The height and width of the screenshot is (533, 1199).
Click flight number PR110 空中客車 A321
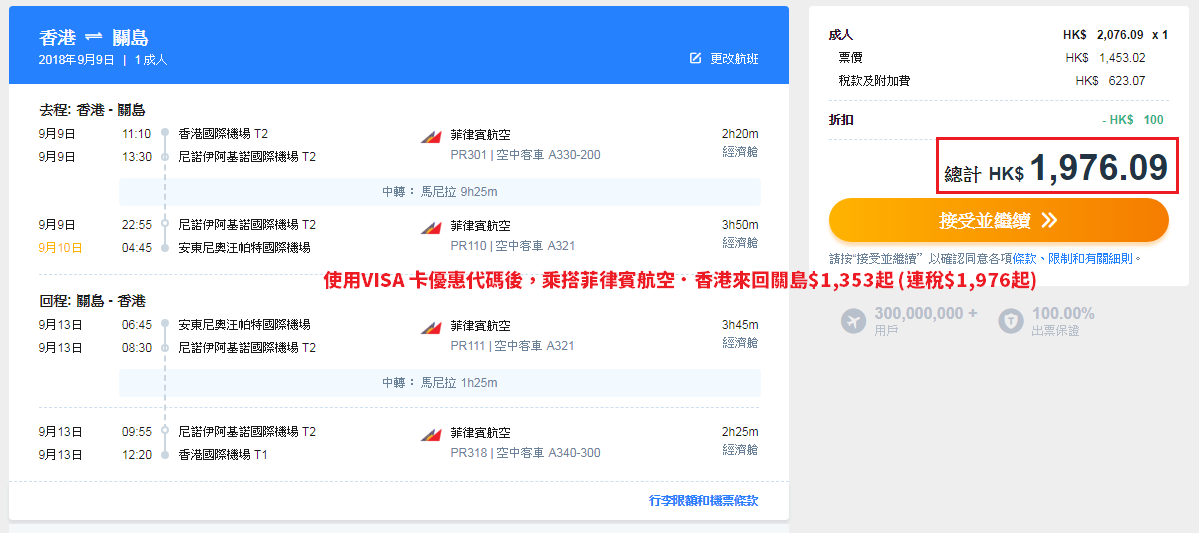coord(512,246)
